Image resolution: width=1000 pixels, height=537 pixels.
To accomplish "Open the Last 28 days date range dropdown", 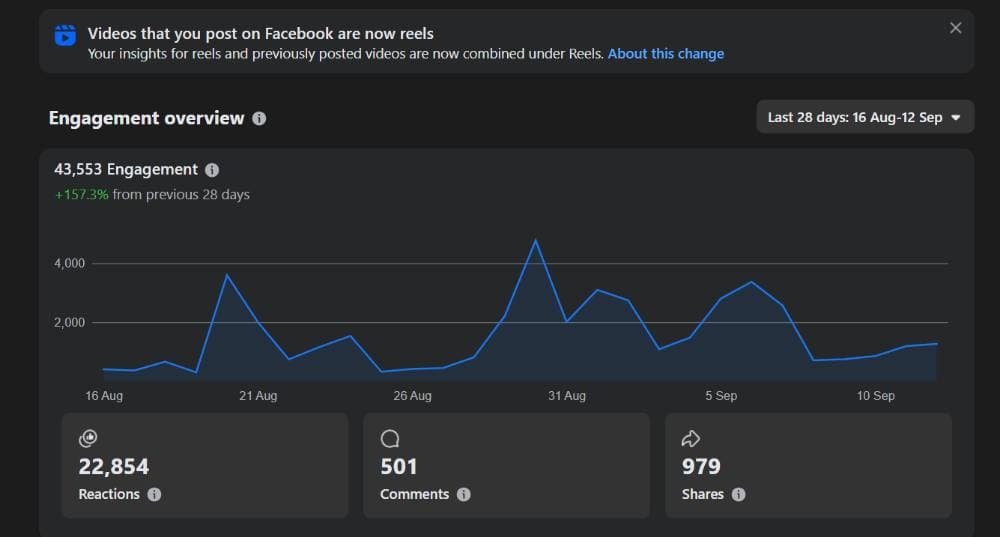I will click(865, 117).
